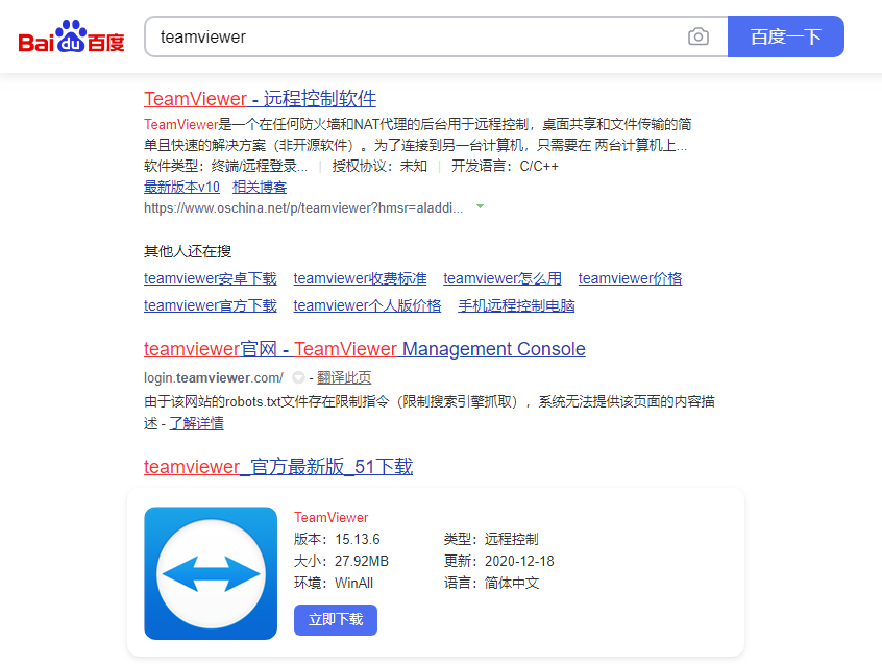The width and height of the screenshot is (882, 667).
Task: Open teamviewer官网 Management Console result
Action: [x=364, y=349]
